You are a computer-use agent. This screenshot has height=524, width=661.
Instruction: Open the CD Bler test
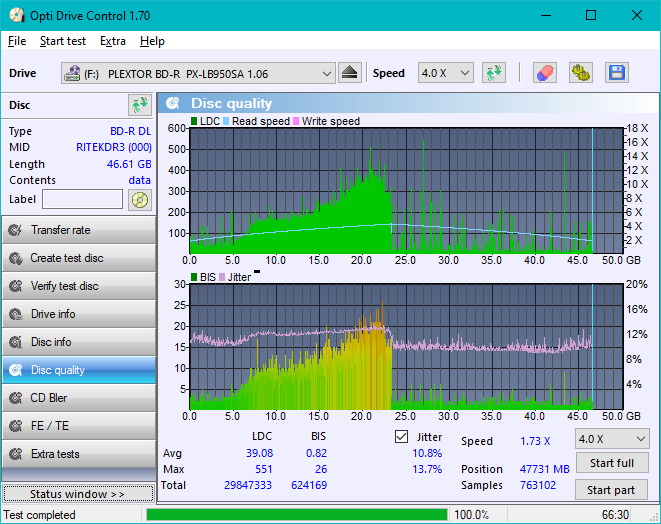point(79,398)
